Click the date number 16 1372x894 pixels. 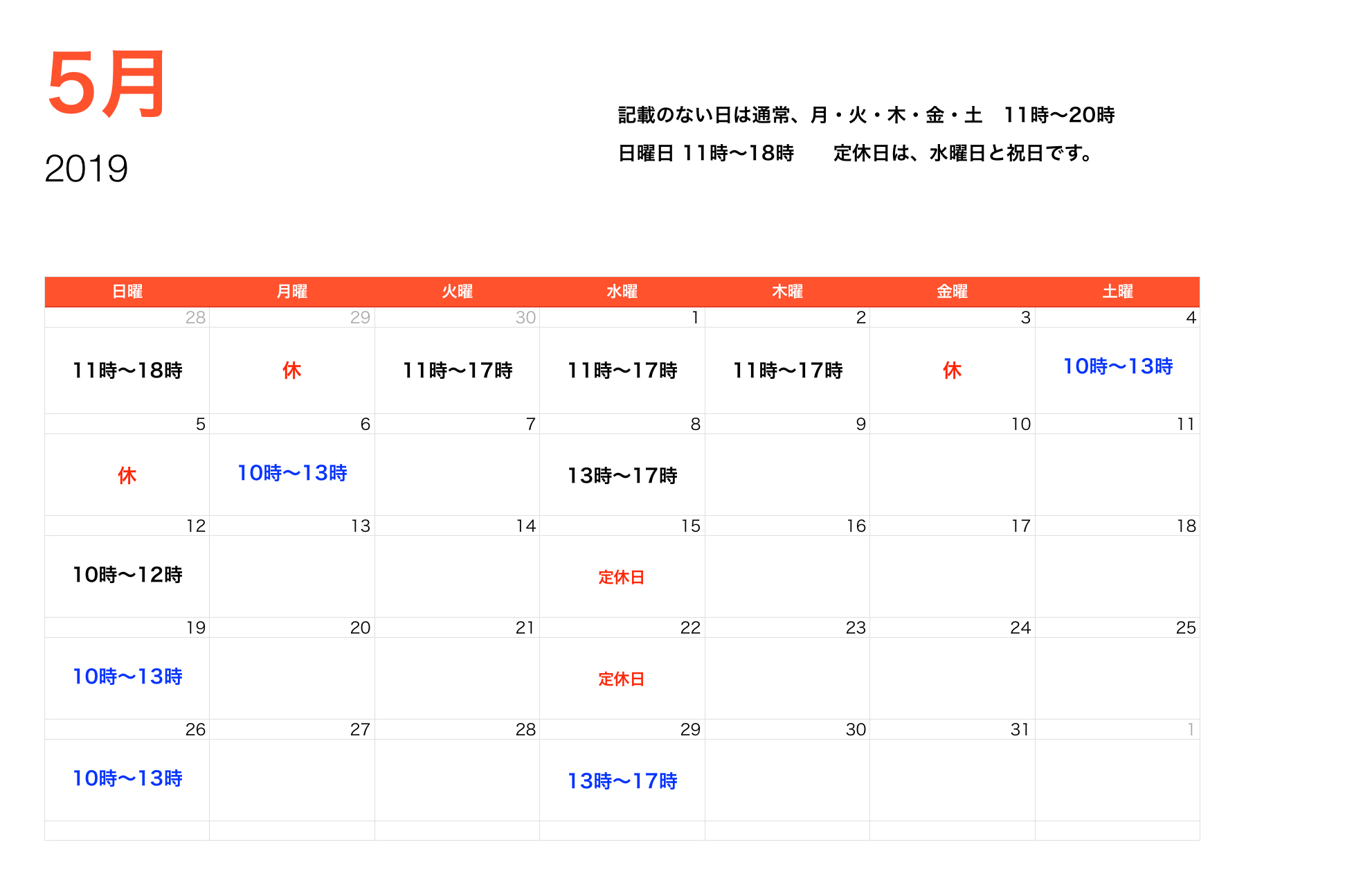(x=856, y=526)
